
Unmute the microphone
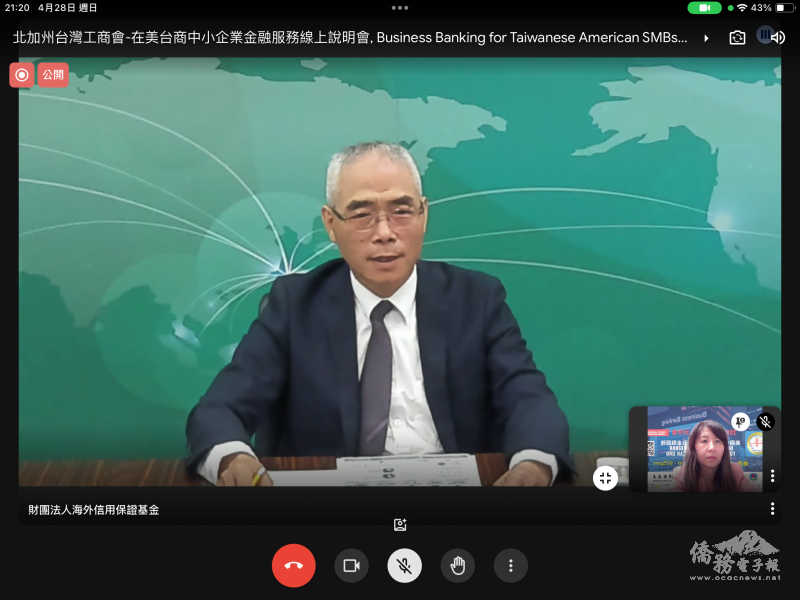click(404, 565)
